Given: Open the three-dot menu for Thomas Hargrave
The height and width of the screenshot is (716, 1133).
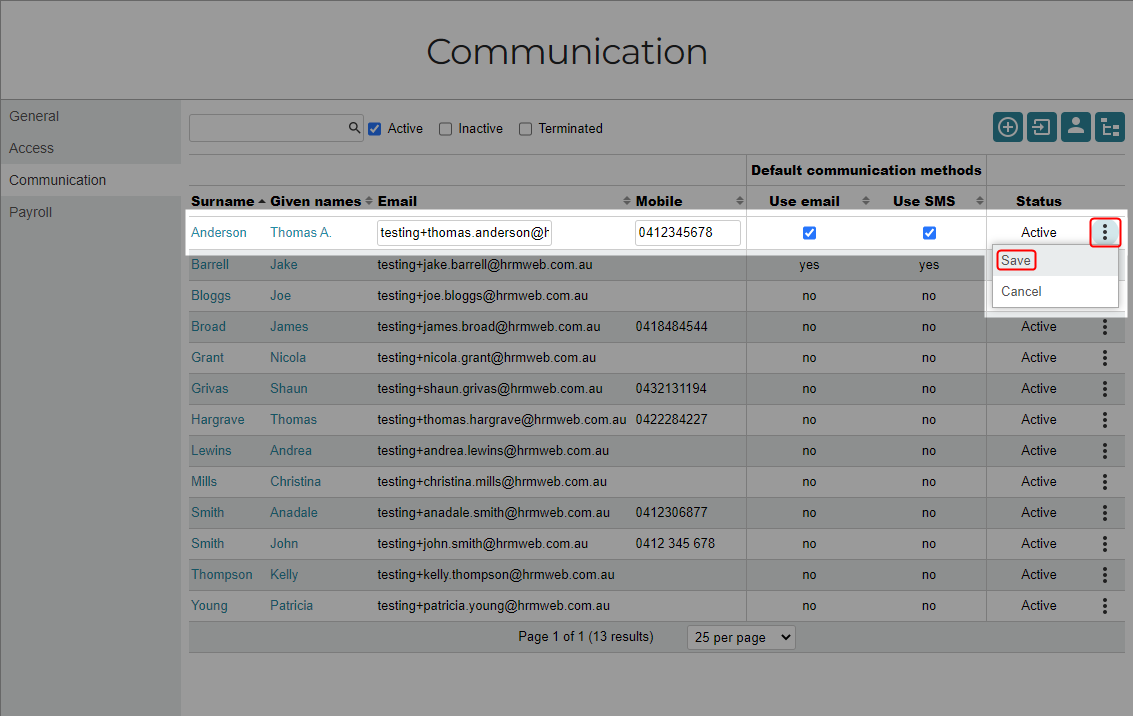Looking at the screenshot, I should pos(1105,420).
